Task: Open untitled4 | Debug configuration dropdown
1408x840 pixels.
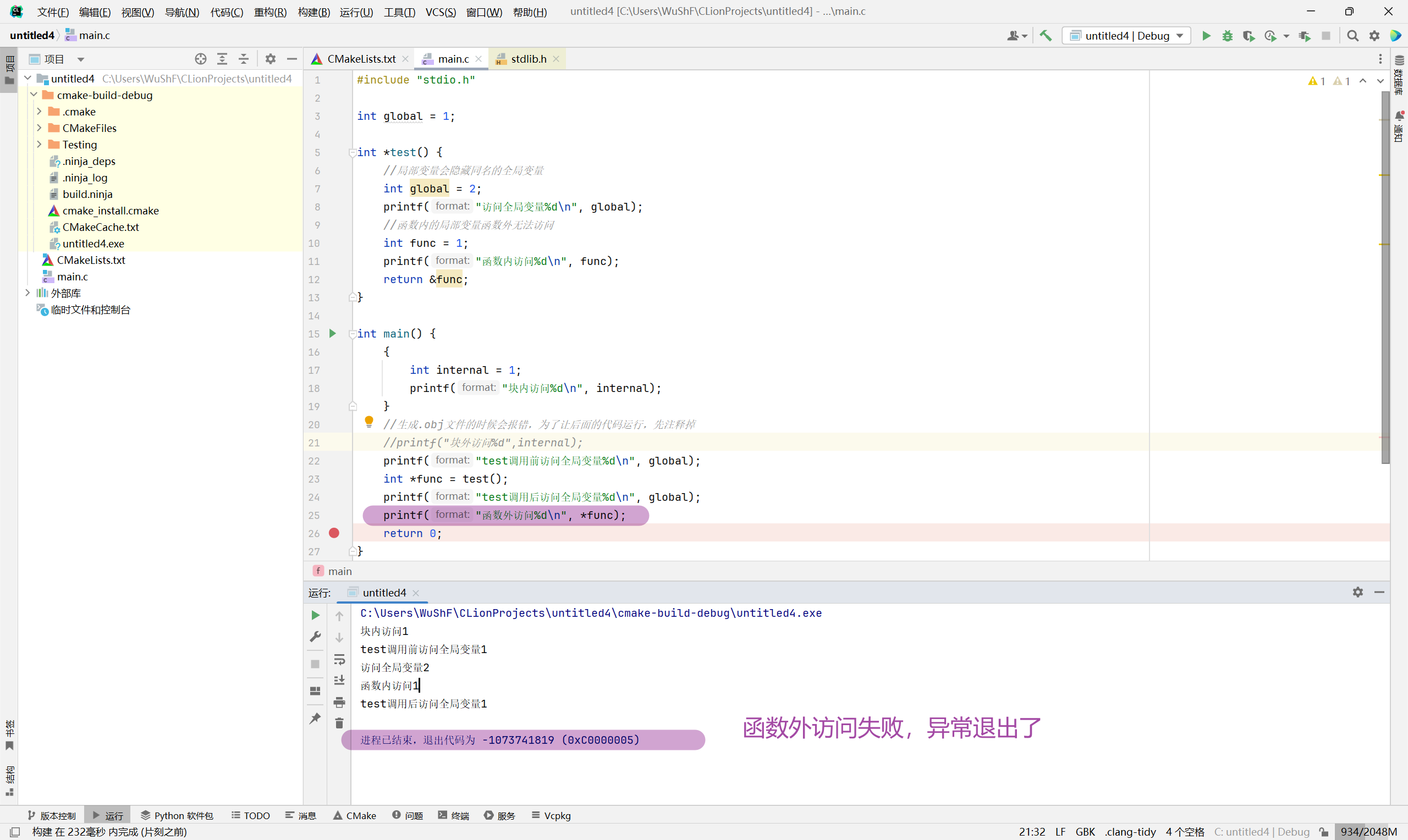Action: pos(1126,36)
